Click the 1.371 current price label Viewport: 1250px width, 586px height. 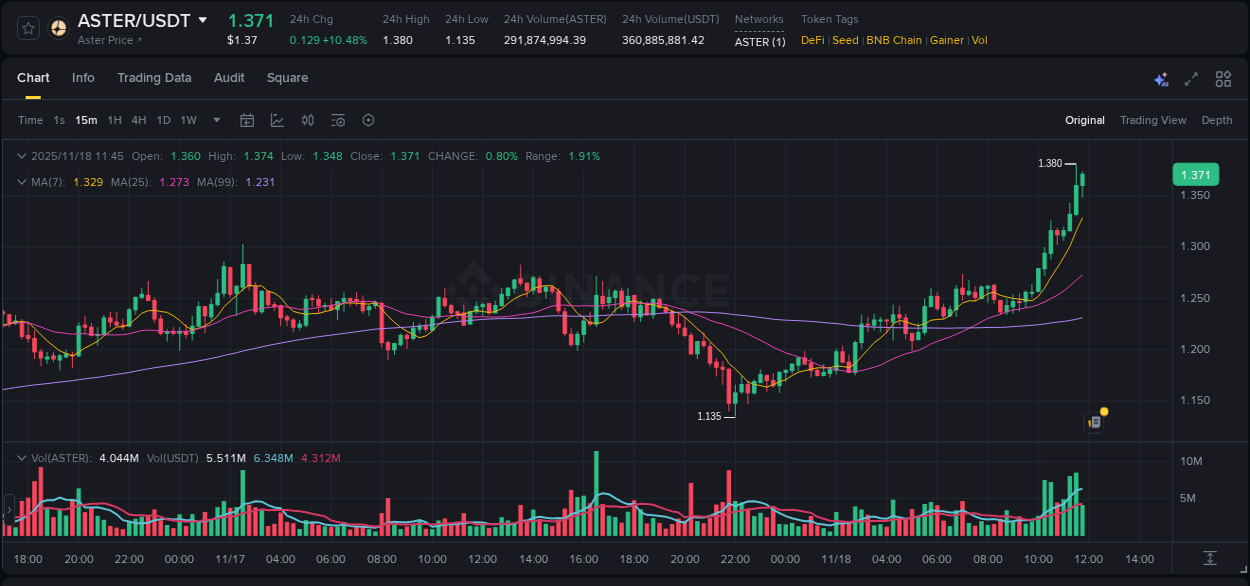pyautogui.click(x=1195, y=174)
